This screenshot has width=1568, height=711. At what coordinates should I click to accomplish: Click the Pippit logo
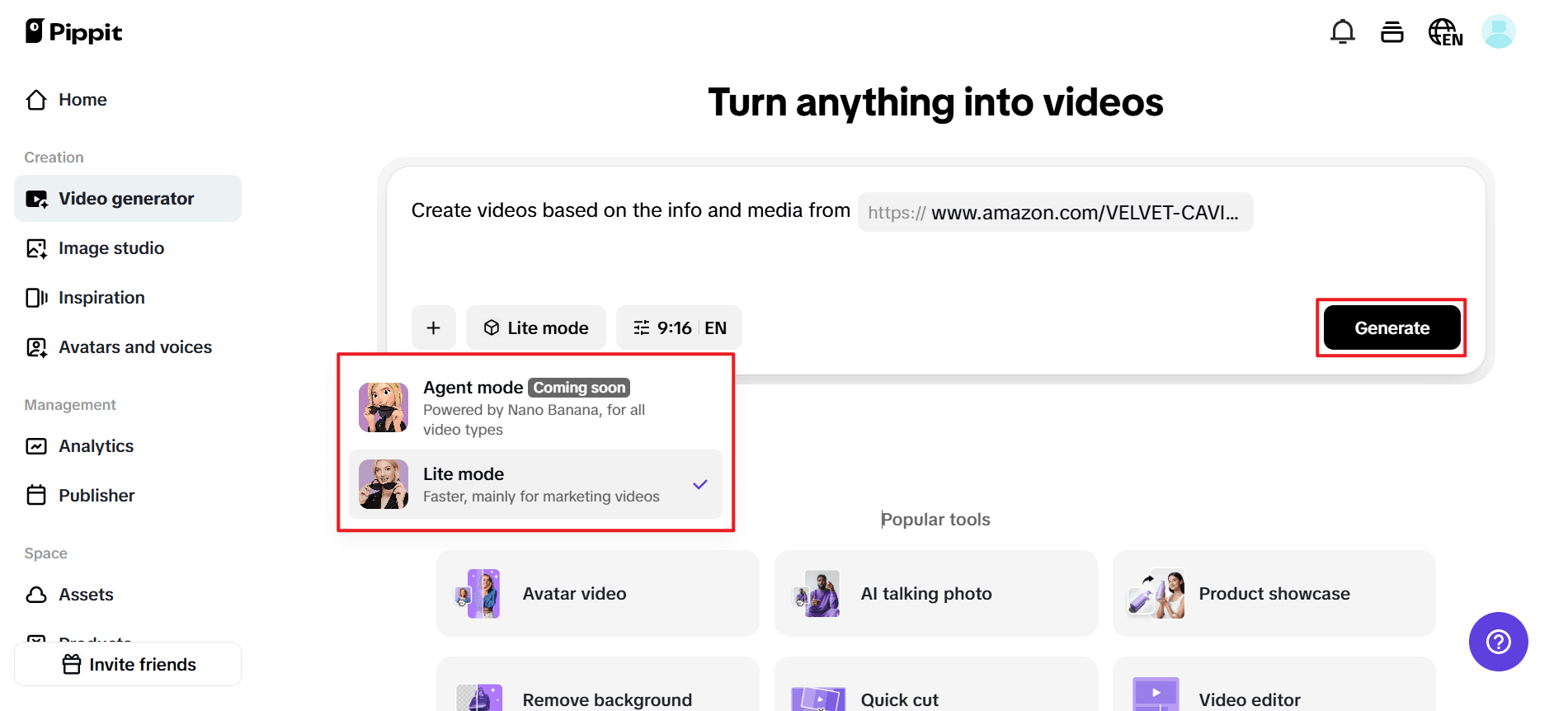click(74, 32)
